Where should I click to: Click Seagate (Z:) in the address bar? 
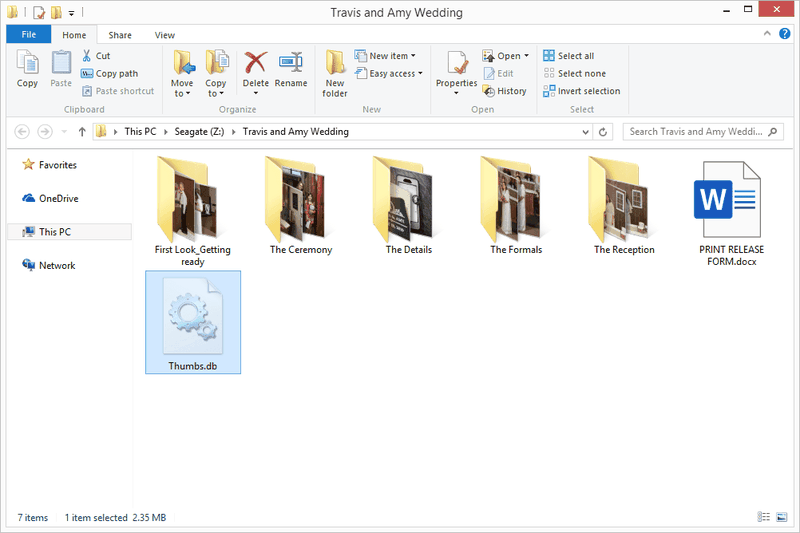tap(199, 132)
